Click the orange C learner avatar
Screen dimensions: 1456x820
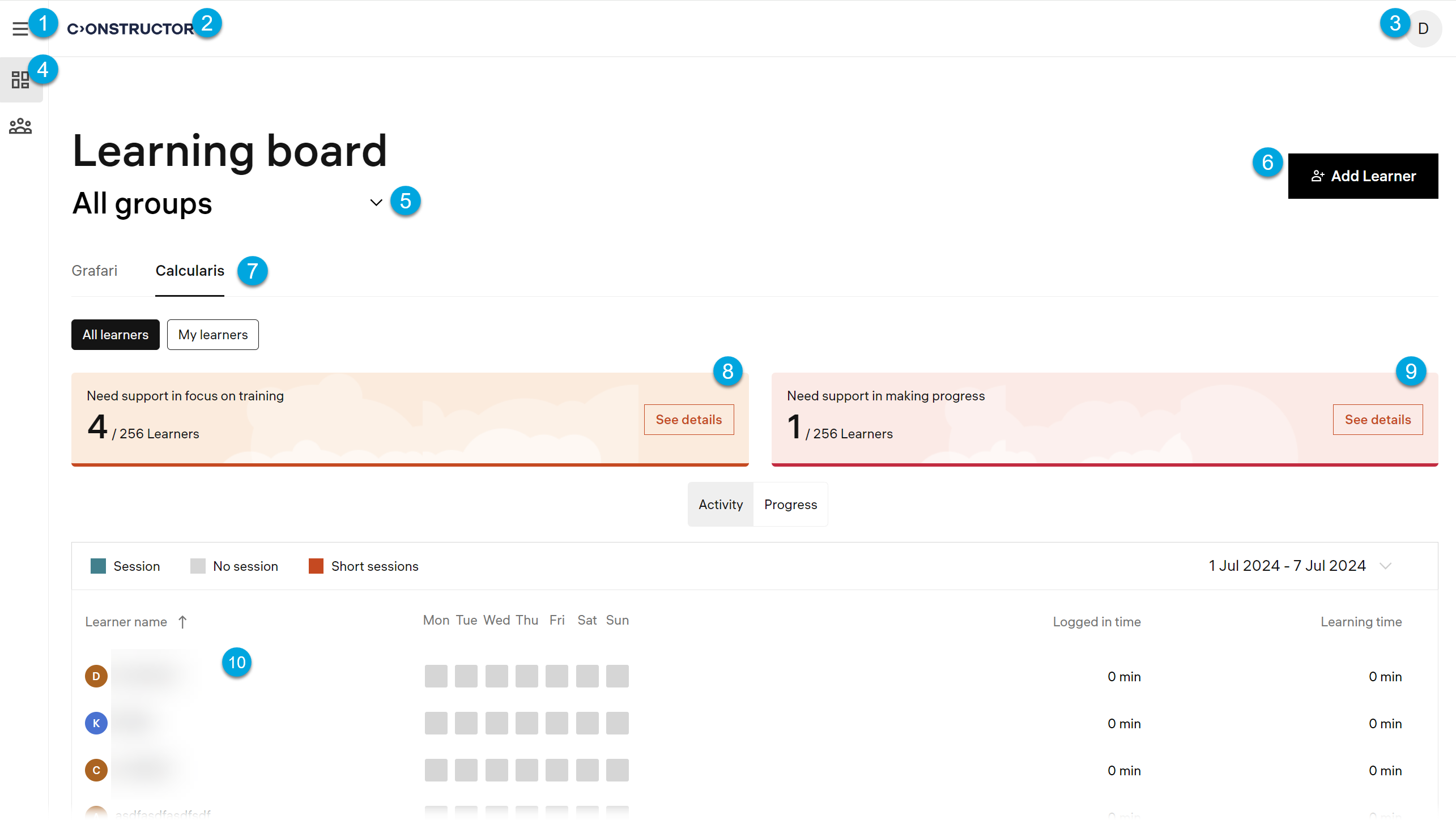click(96, 770)
